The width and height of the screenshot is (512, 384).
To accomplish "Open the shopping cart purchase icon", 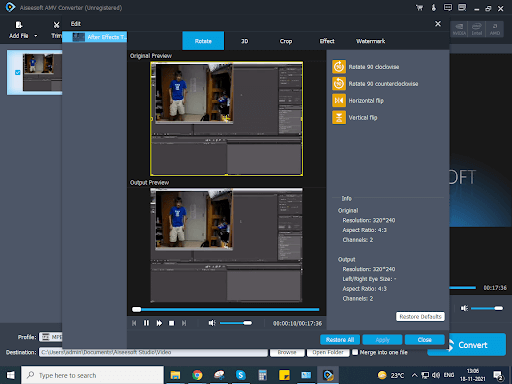I will (x=419, y=8).
